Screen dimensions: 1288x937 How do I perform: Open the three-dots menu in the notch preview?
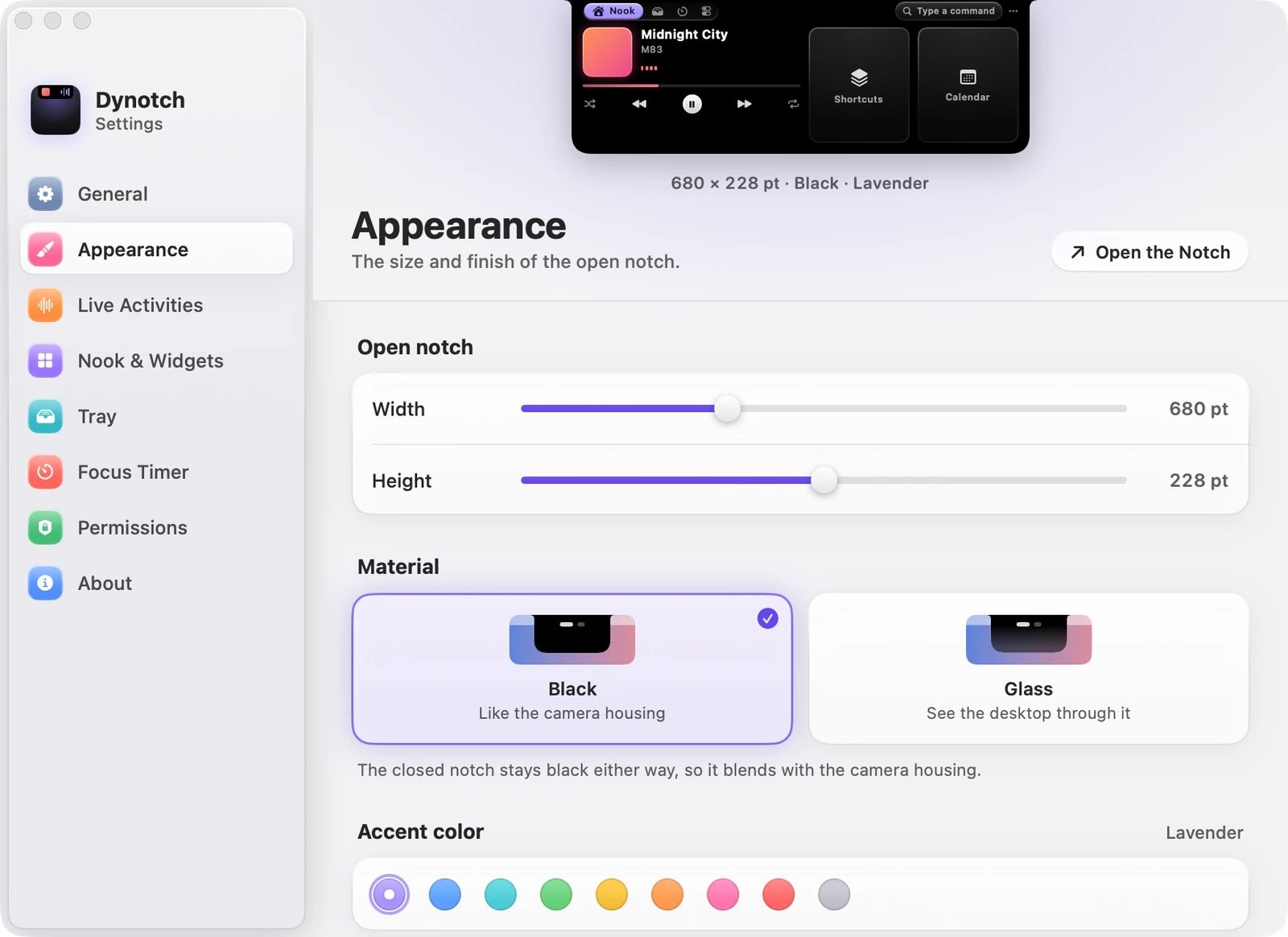1013,11
